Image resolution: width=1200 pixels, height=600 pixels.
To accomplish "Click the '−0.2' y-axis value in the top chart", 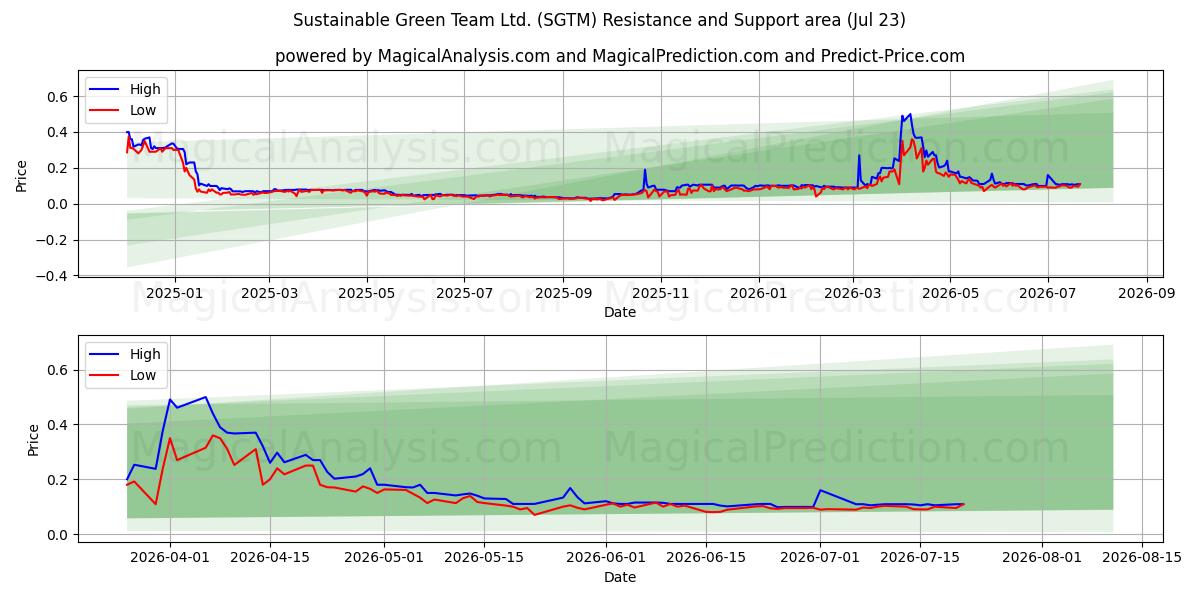I will (x=54, y=240).
